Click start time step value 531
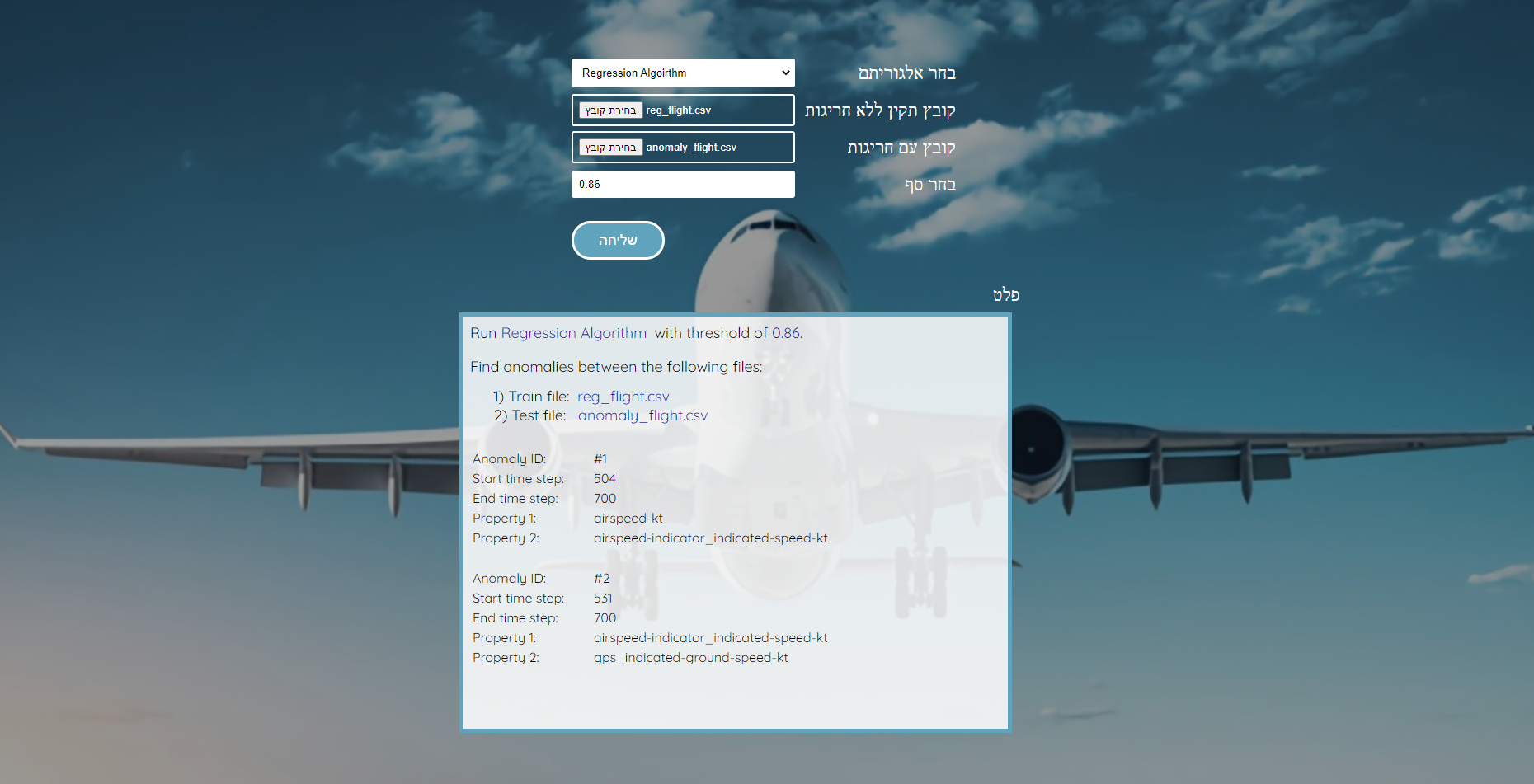1534x784 pixels. (x=603, y=599)
